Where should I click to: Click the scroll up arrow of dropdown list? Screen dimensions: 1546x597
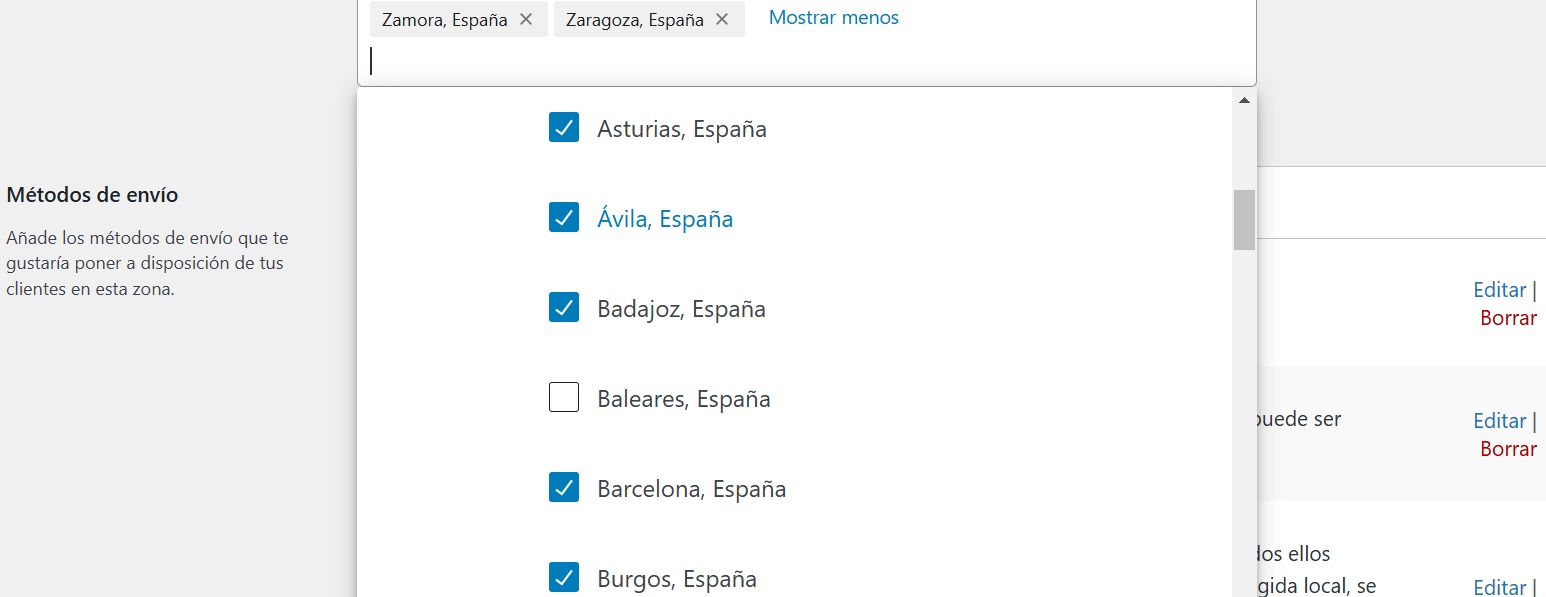[1244, 100]
